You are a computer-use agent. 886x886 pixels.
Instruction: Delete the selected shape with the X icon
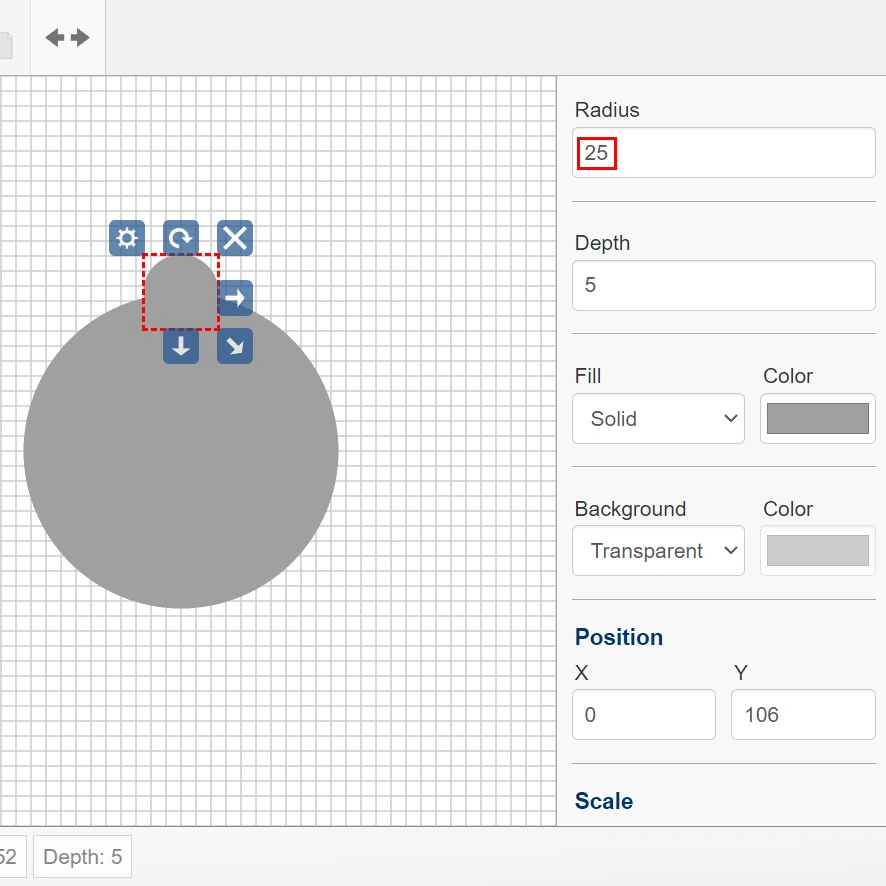[x=235, y=239]
